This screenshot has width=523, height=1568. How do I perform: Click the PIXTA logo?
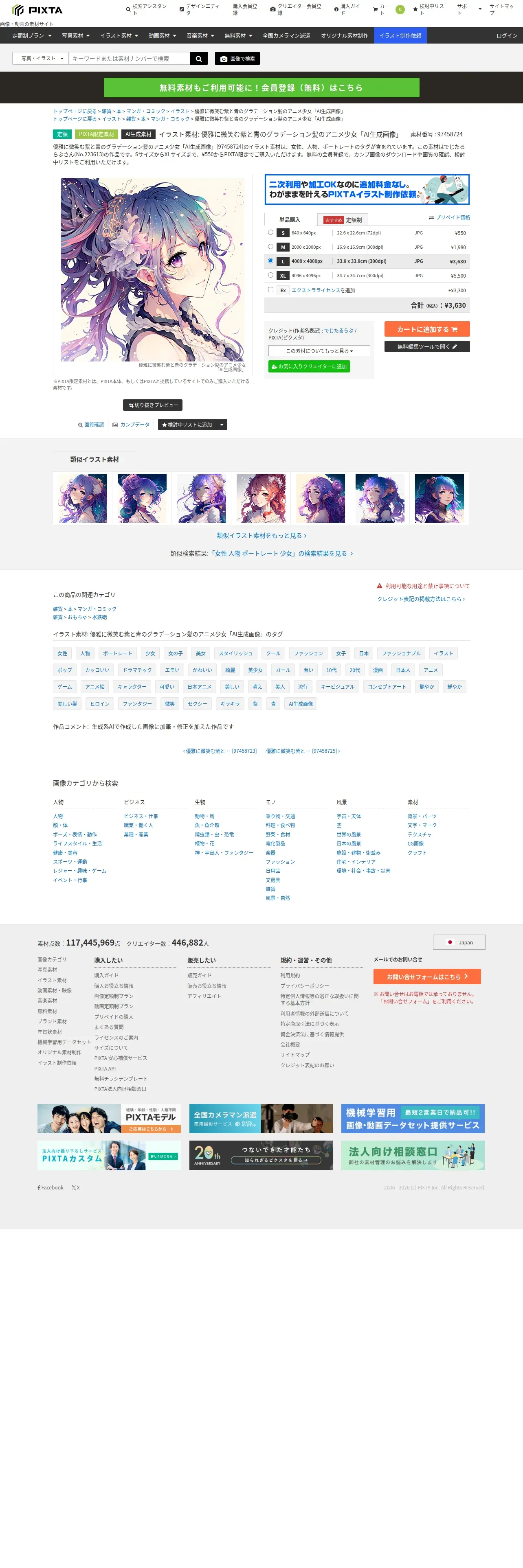pos(37,10)
